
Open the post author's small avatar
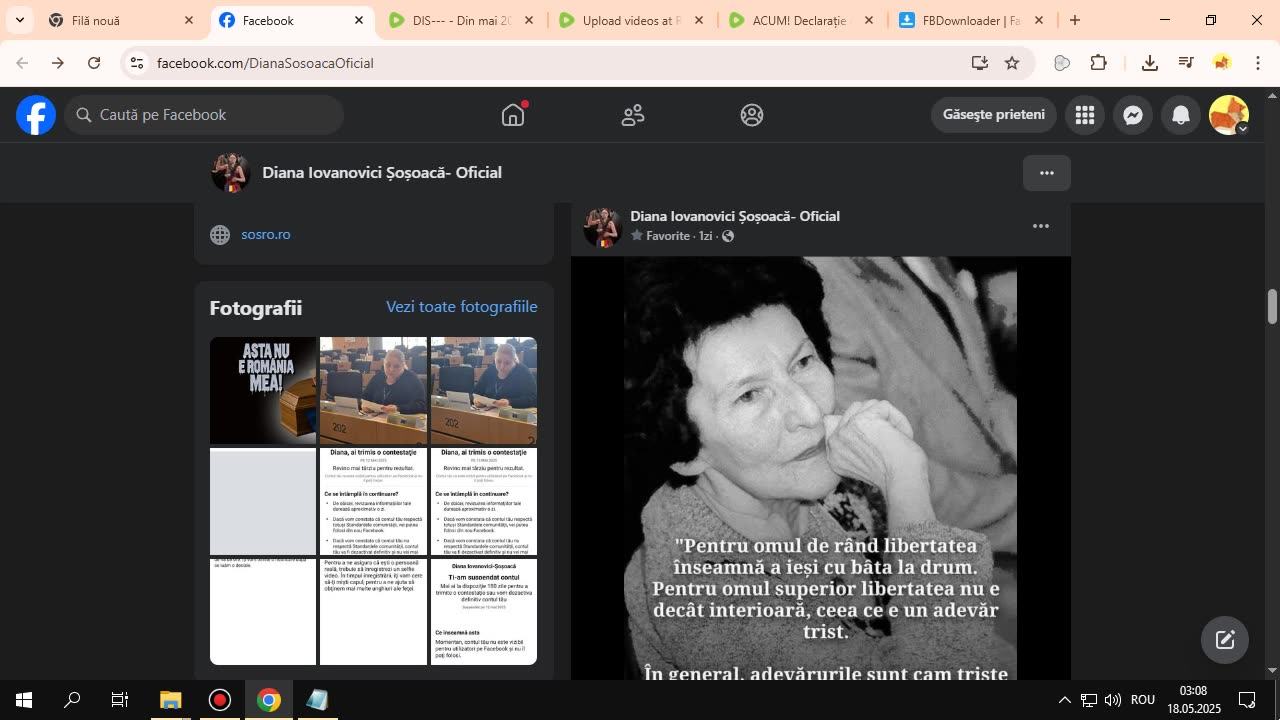pos(603,226)
